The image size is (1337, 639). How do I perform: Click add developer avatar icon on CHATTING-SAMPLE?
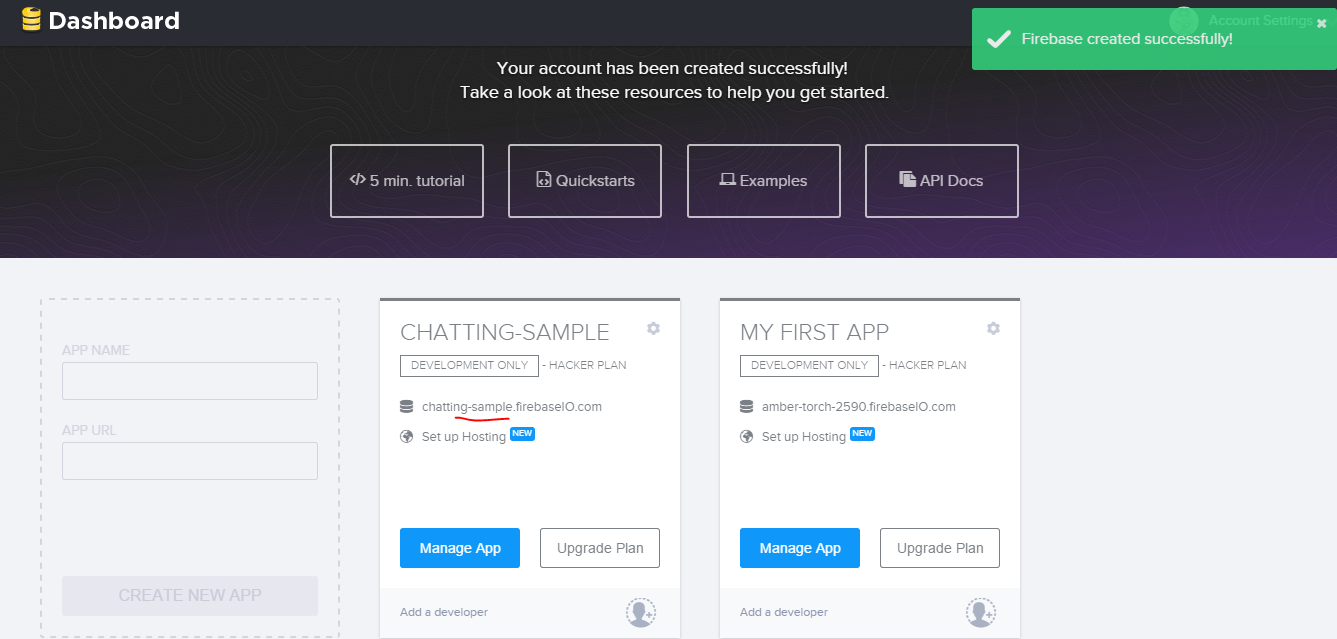641,612
